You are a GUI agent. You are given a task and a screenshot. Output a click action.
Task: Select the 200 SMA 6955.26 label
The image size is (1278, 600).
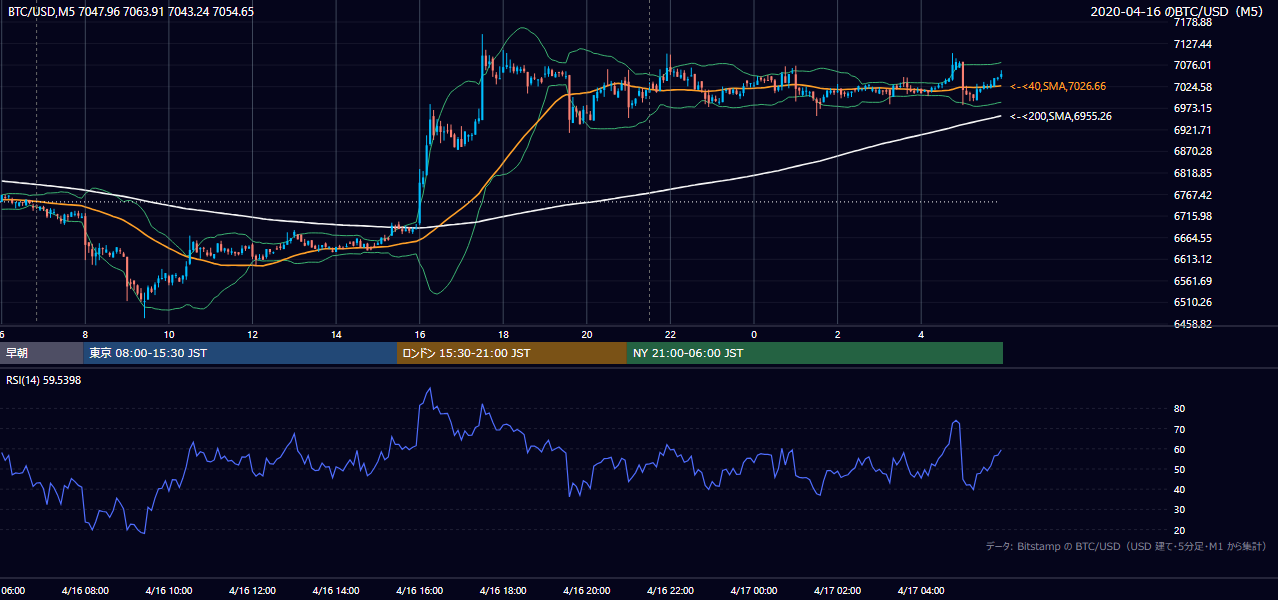coord(1061,117)
